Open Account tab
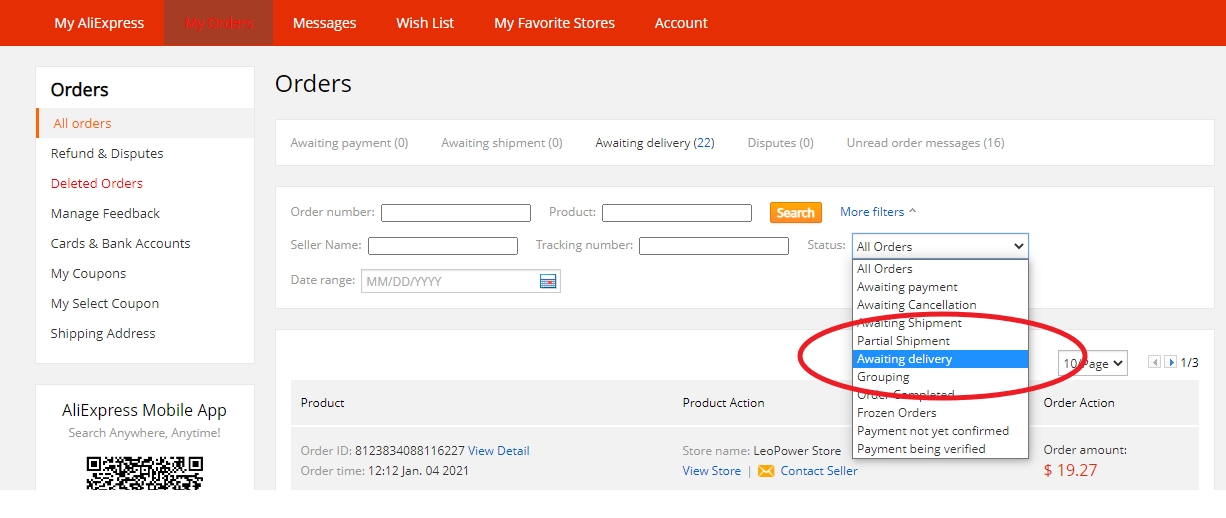This screenshot has width=1226, height=518. 681,22
